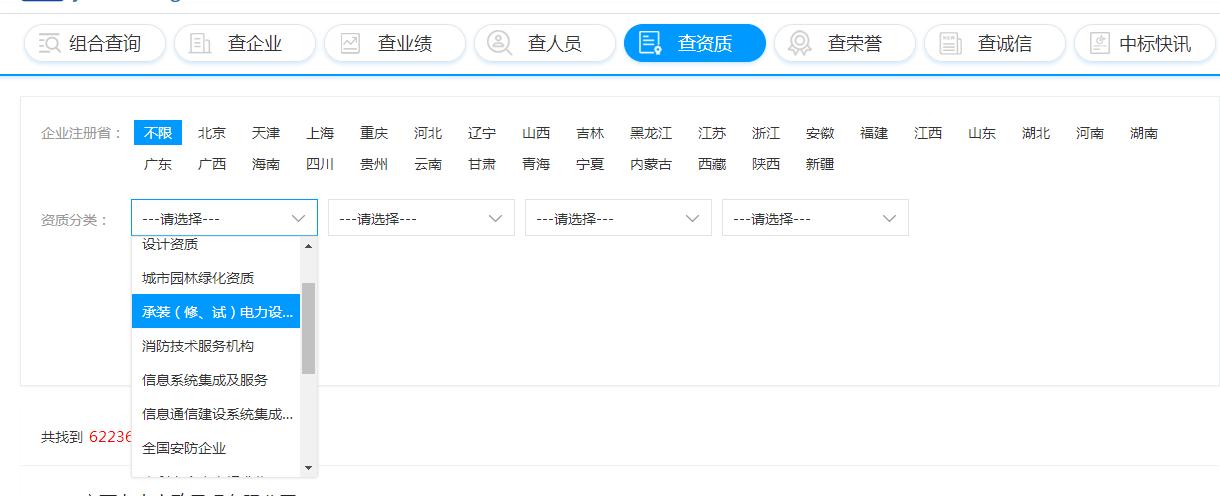Filter by province 青海
This screenshot has width=1220, height=496.
click(x=536, y=164)
